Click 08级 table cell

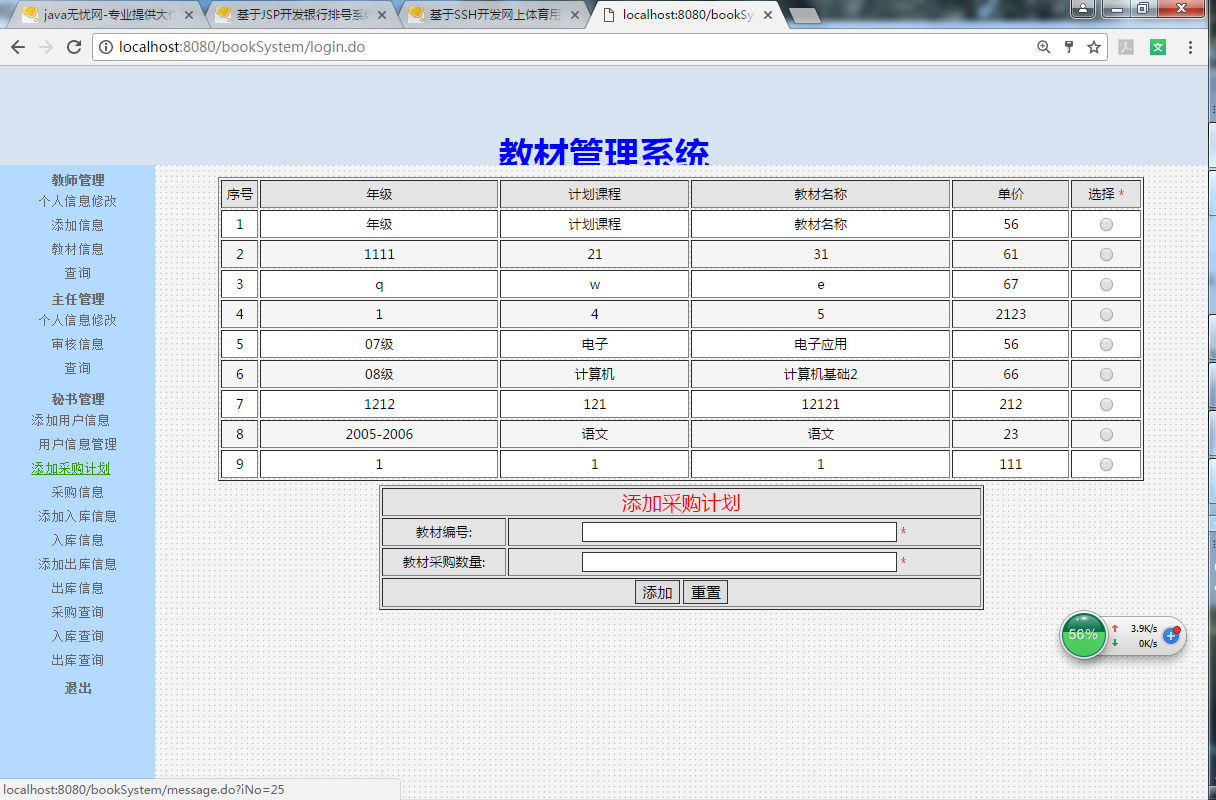379,375
